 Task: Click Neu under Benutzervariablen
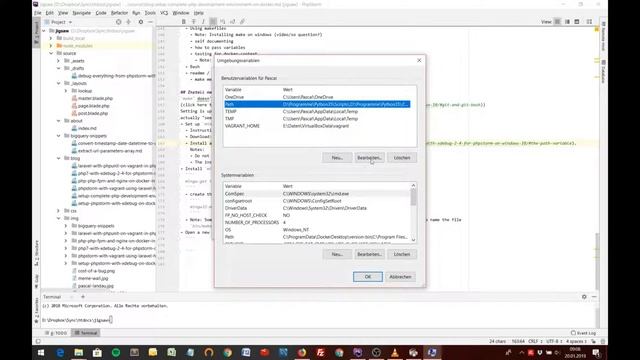[x=337, y=158]
